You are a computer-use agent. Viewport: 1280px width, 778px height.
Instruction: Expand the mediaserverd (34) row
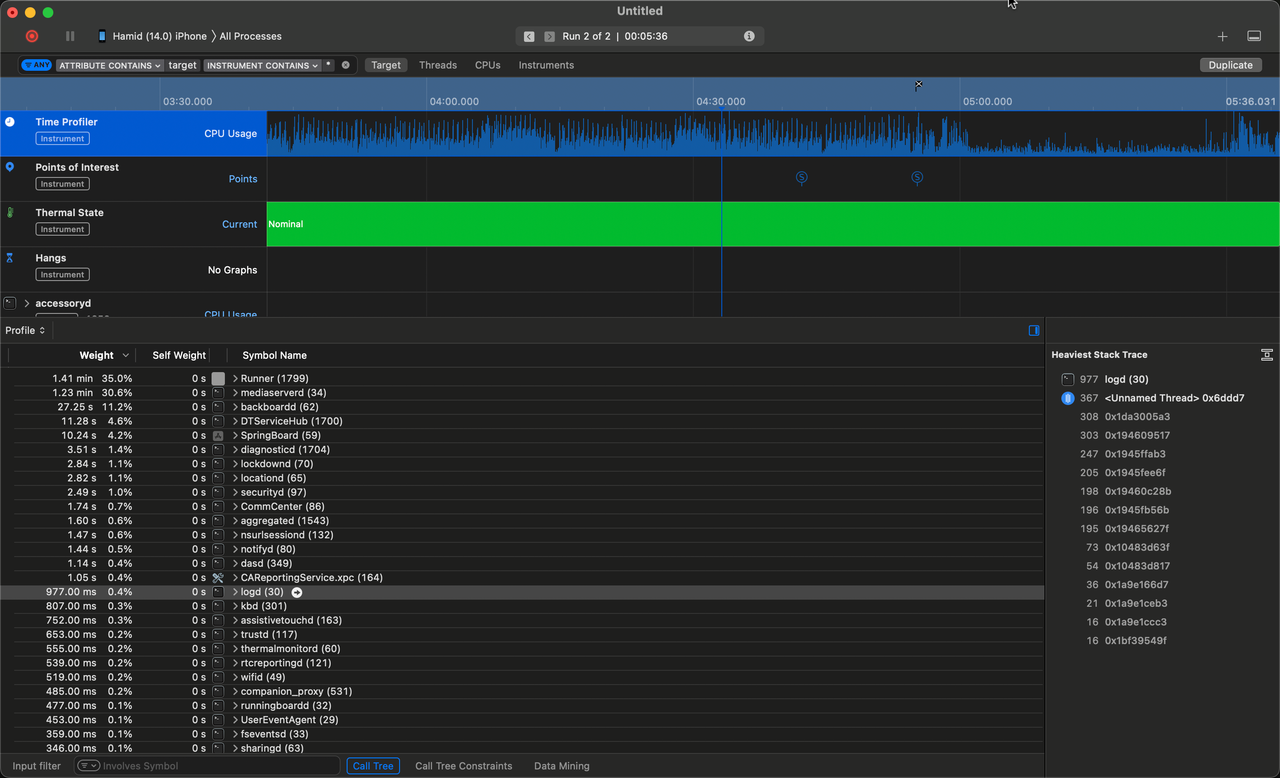pos(236,393)
